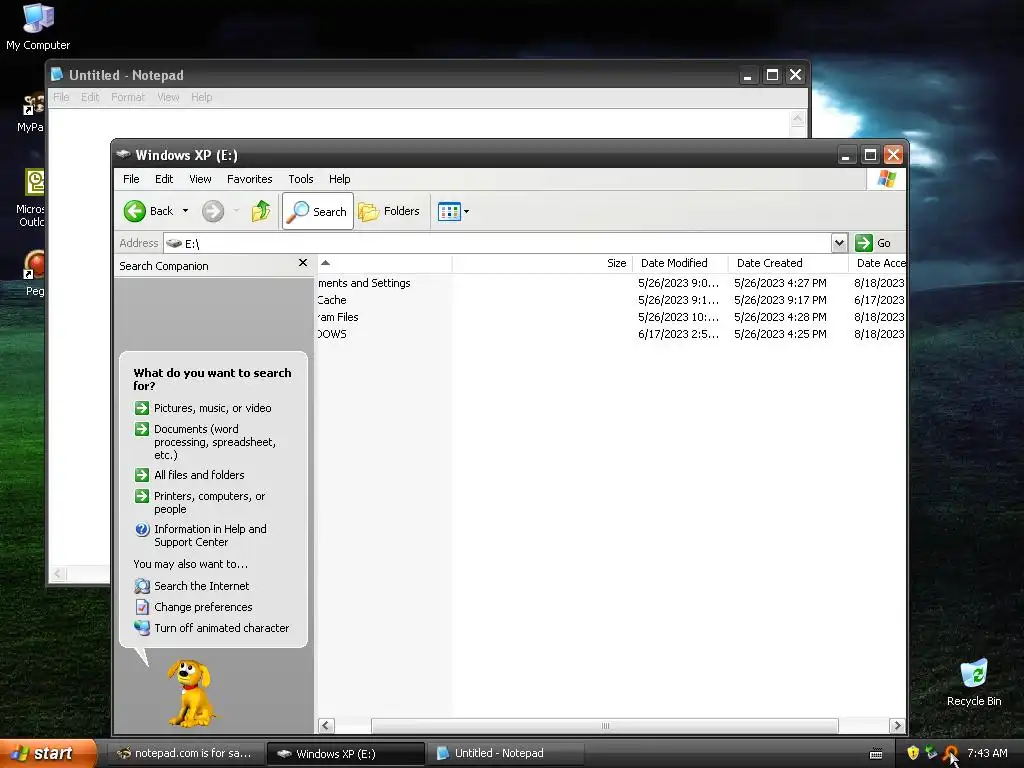This screenshot has height=768, width=1024.
Task: Click Date Created value 5/26/2023 4:25 PM
Action: [780, 334]
